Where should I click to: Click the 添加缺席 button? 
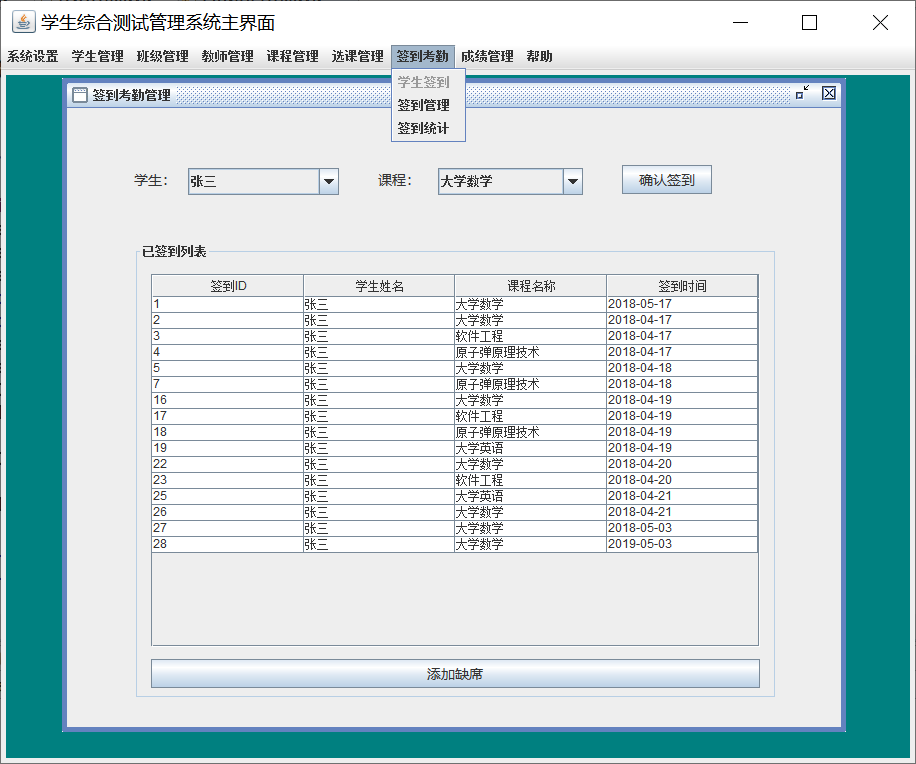pyautogui.click(x=455, y=674)
